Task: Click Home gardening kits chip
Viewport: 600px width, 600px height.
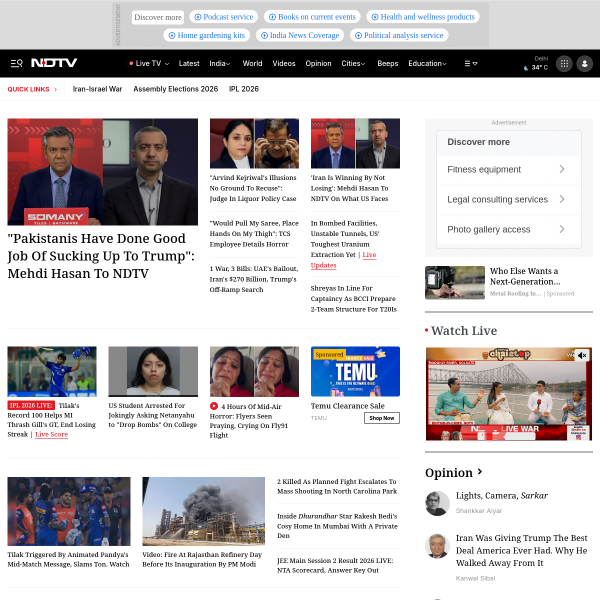Action: pos(207,35)
